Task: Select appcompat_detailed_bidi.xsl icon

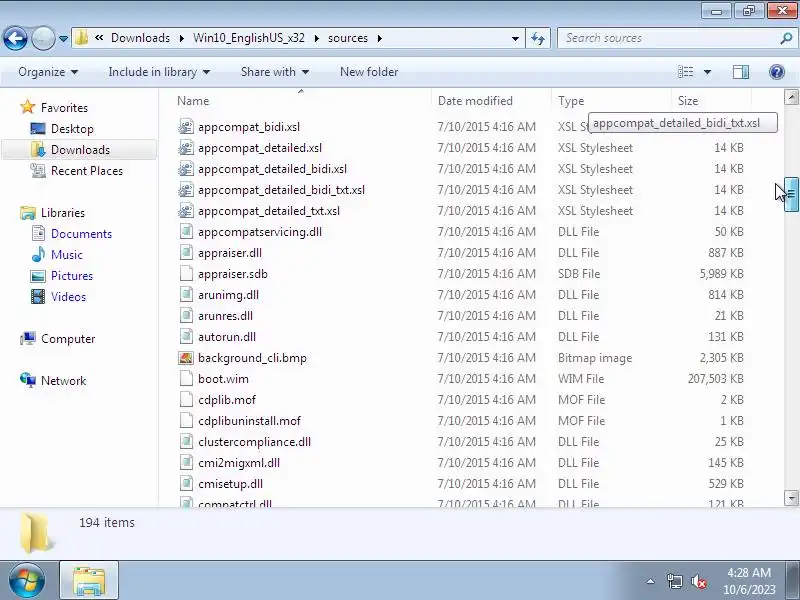Action: [186, 168]
